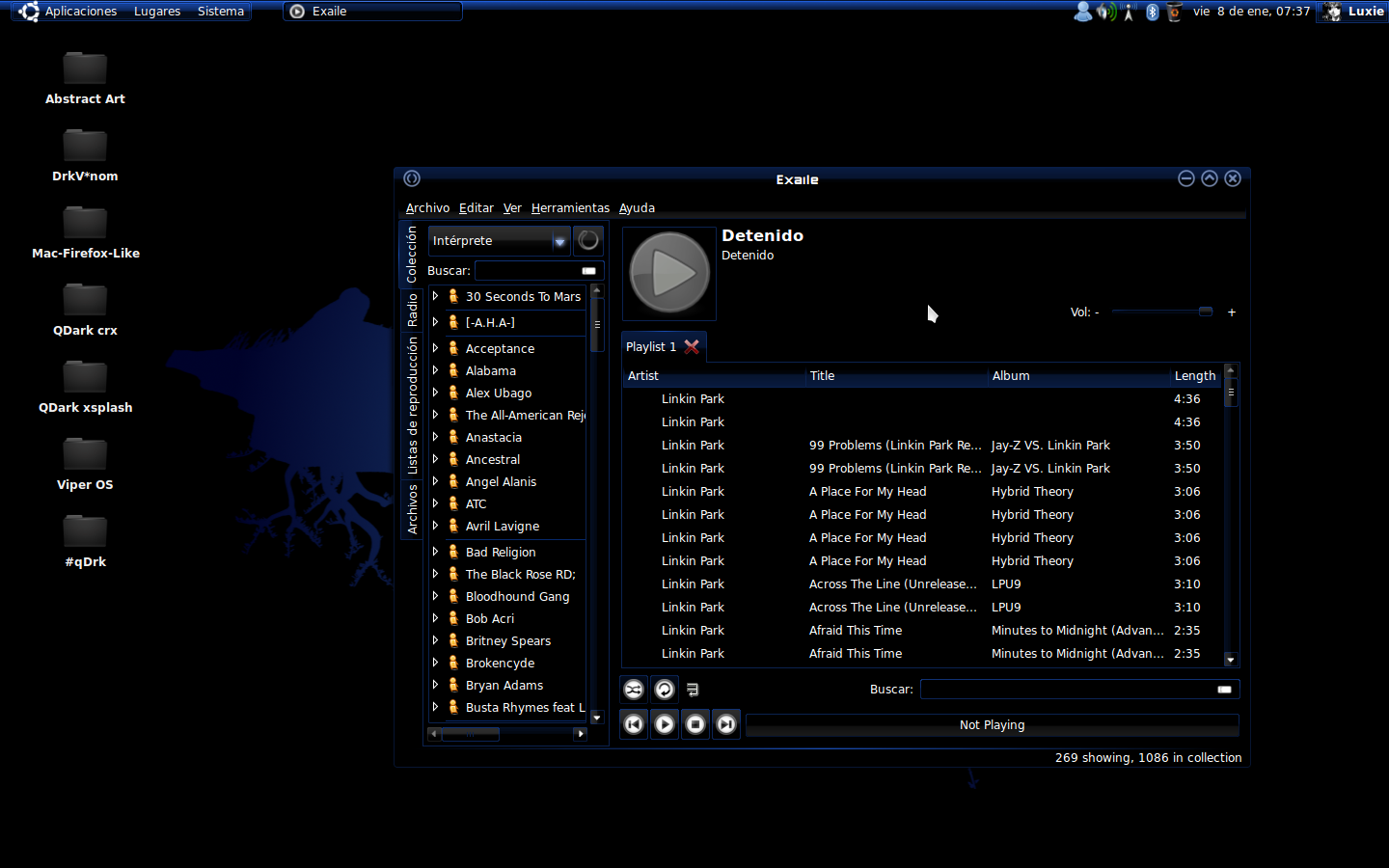This screenshot has width=1389, height=868.
Task: Open the Ver menu
Action: pos(512,207)
